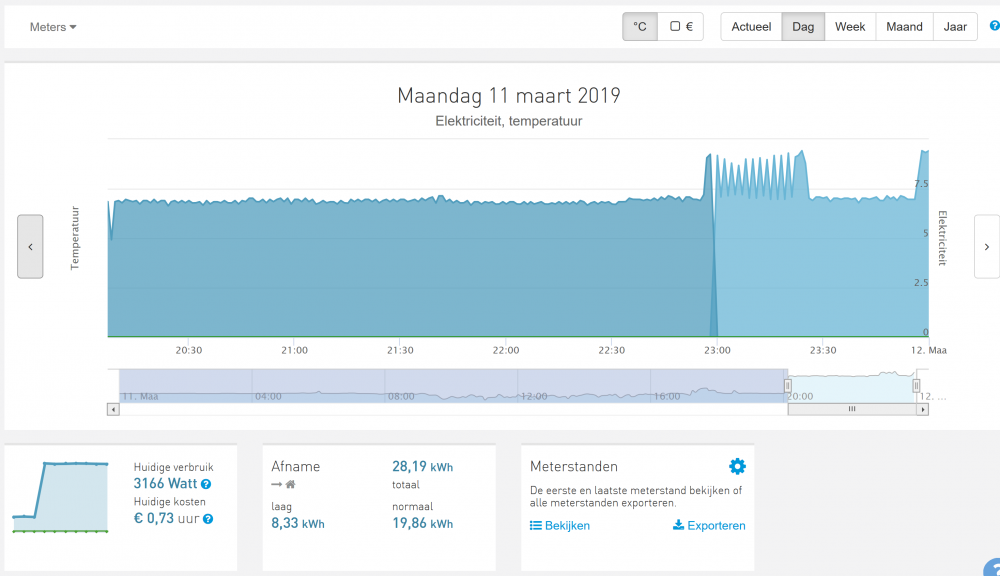1000x576 pixels.
Task: Open the Meterstanden settings gear
Action: (x=737, y=466)
